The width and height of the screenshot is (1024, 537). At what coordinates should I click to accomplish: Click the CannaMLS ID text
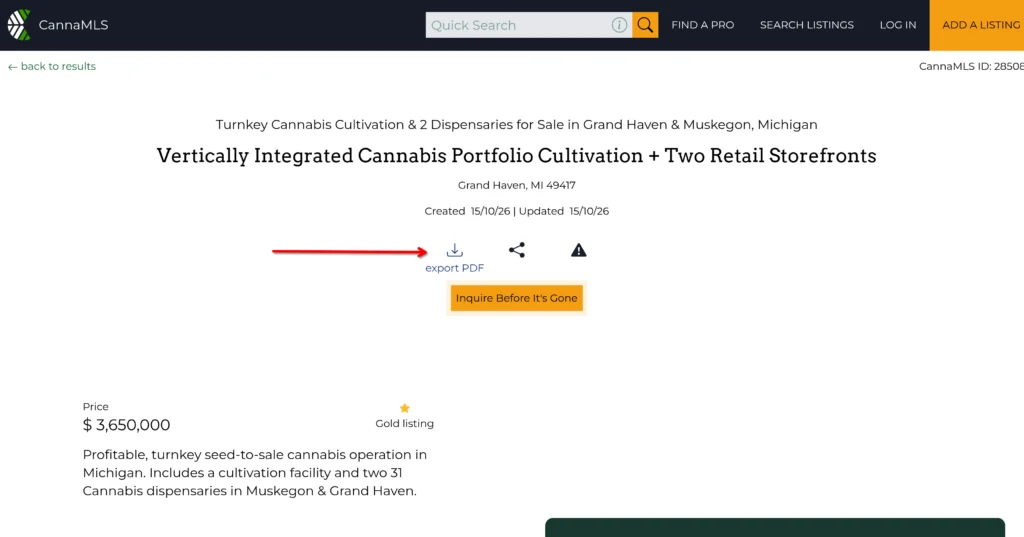click(971, 66)
